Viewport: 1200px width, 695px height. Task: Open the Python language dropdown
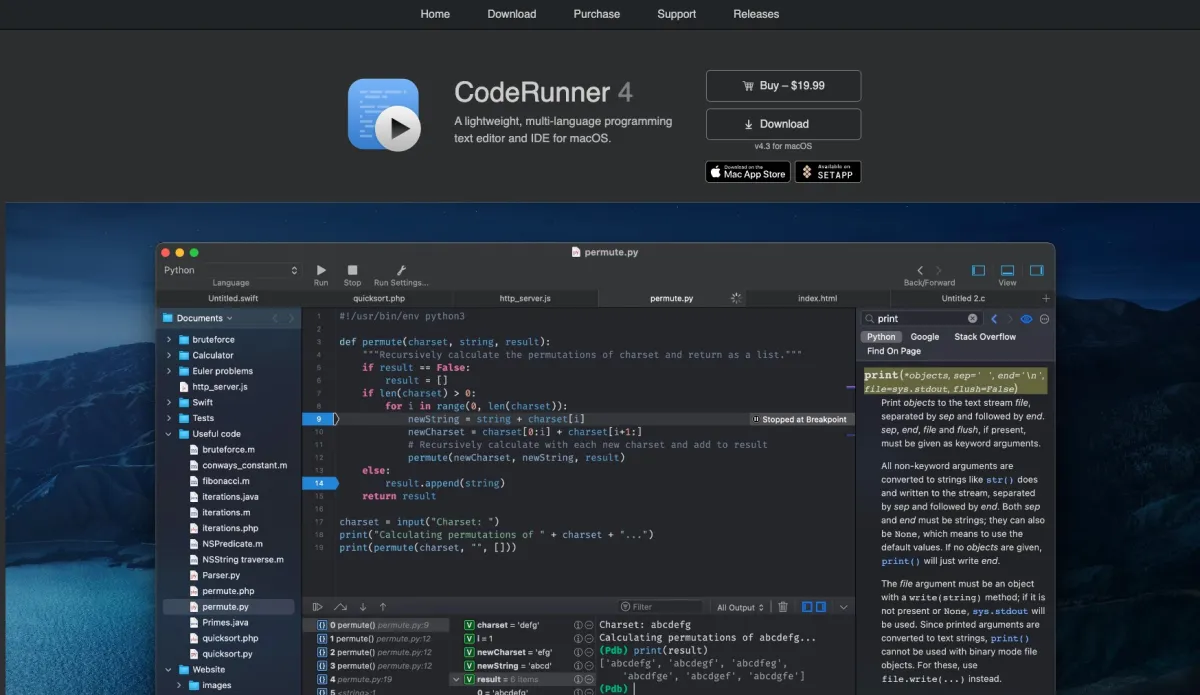[x=231, y=270]
